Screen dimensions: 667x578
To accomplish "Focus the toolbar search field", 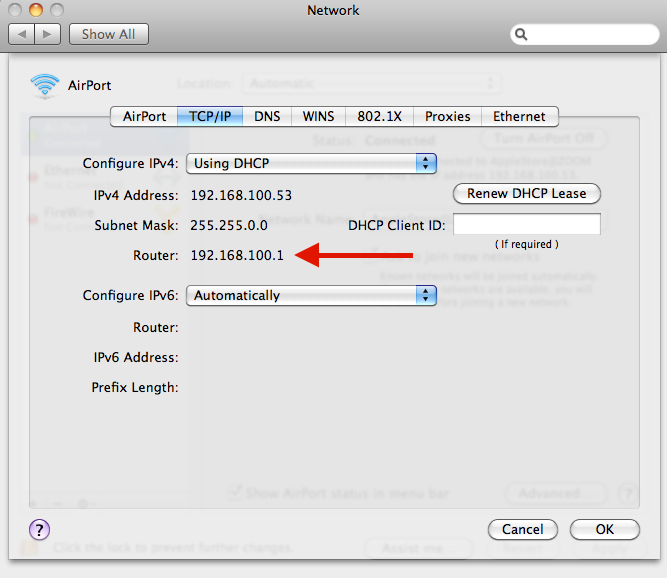I will click(584, 34).
